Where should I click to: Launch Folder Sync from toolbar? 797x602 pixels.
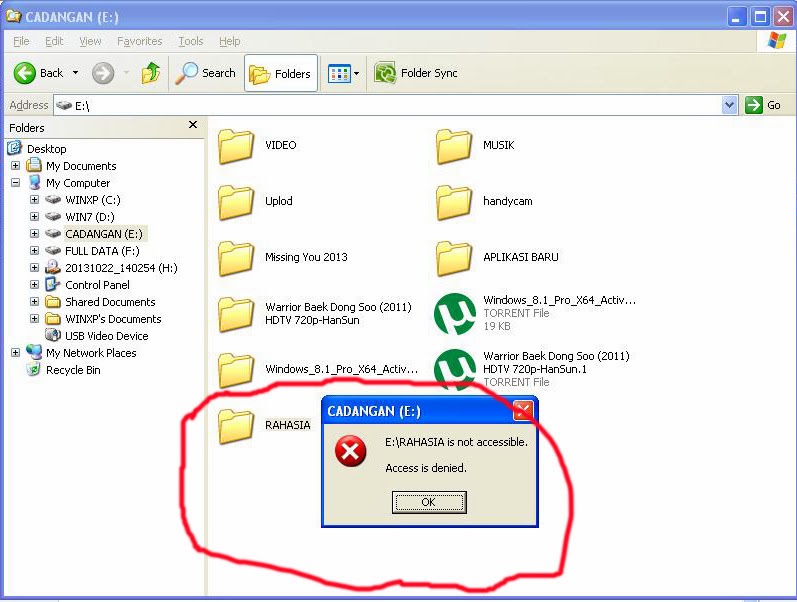[x=416, y=73]
